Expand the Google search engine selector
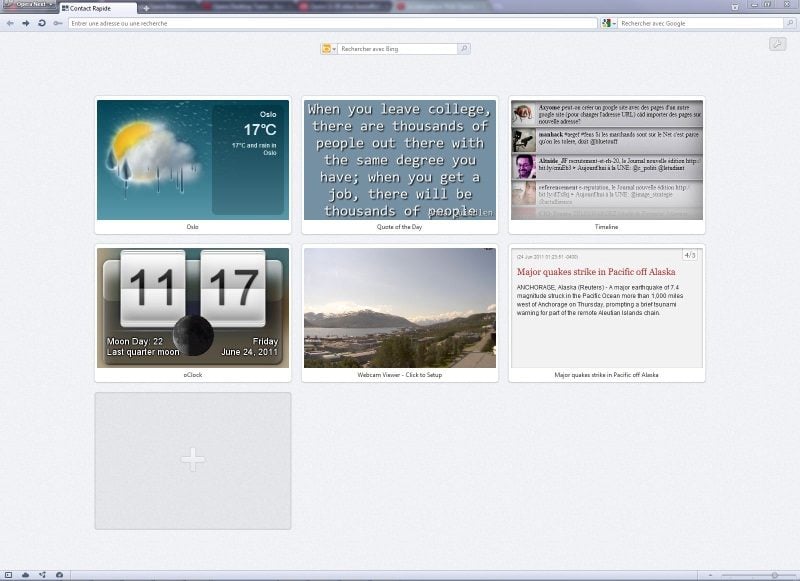 click(x=609, y=23)
